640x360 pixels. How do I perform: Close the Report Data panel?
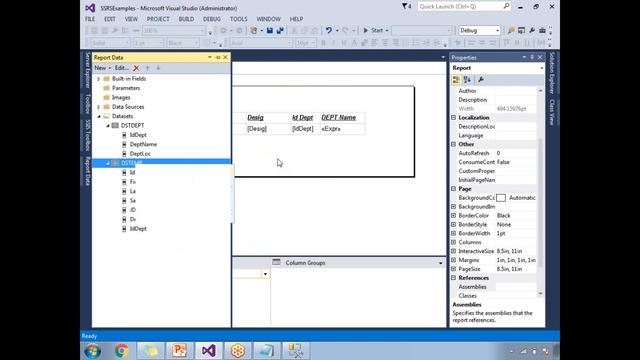click(225, 58)
